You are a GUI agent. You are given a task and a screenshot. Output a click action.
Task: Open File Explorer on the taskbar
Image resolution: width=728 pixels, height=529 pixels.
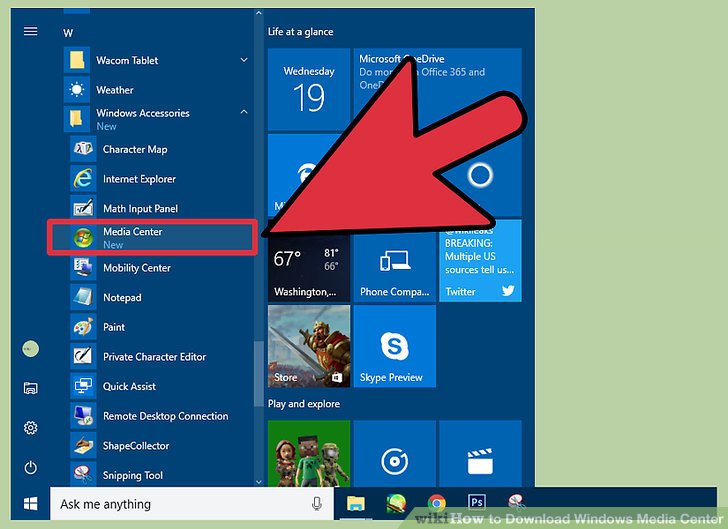pyautogui.click(x=356, y=503)
